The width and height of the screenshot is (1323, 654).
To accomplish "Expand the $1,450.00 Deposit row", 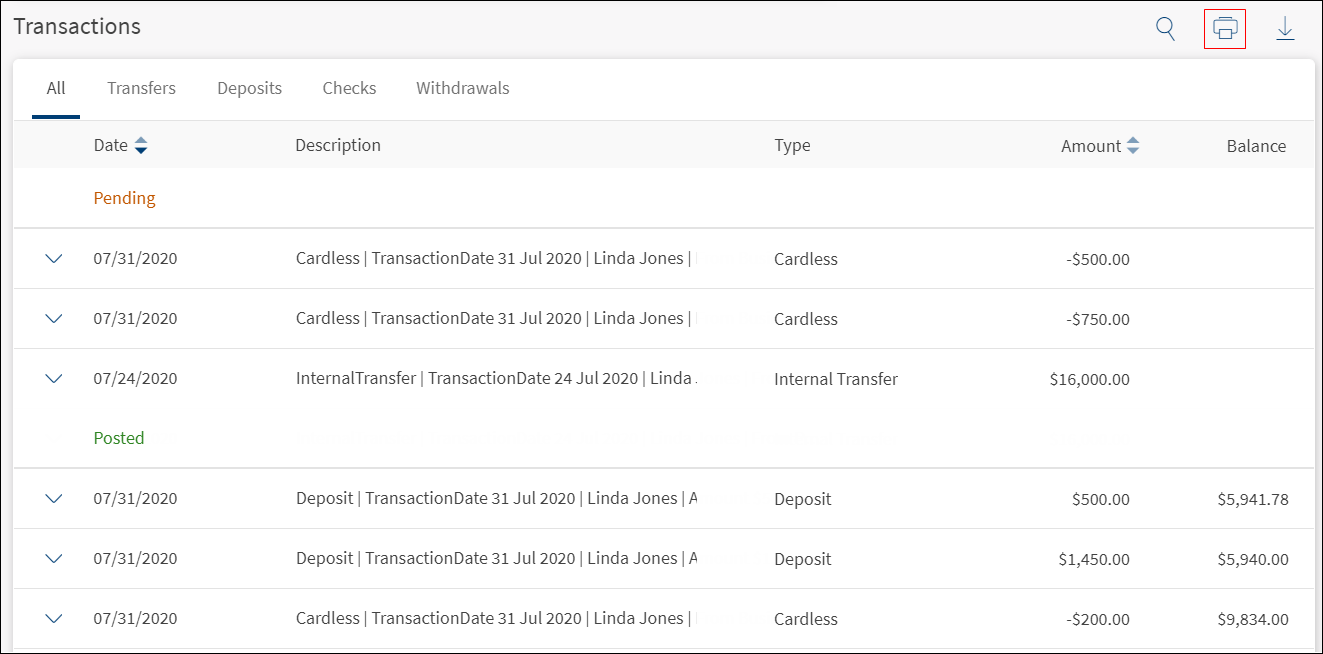I will pyautogui.click(x=54, y=559).
